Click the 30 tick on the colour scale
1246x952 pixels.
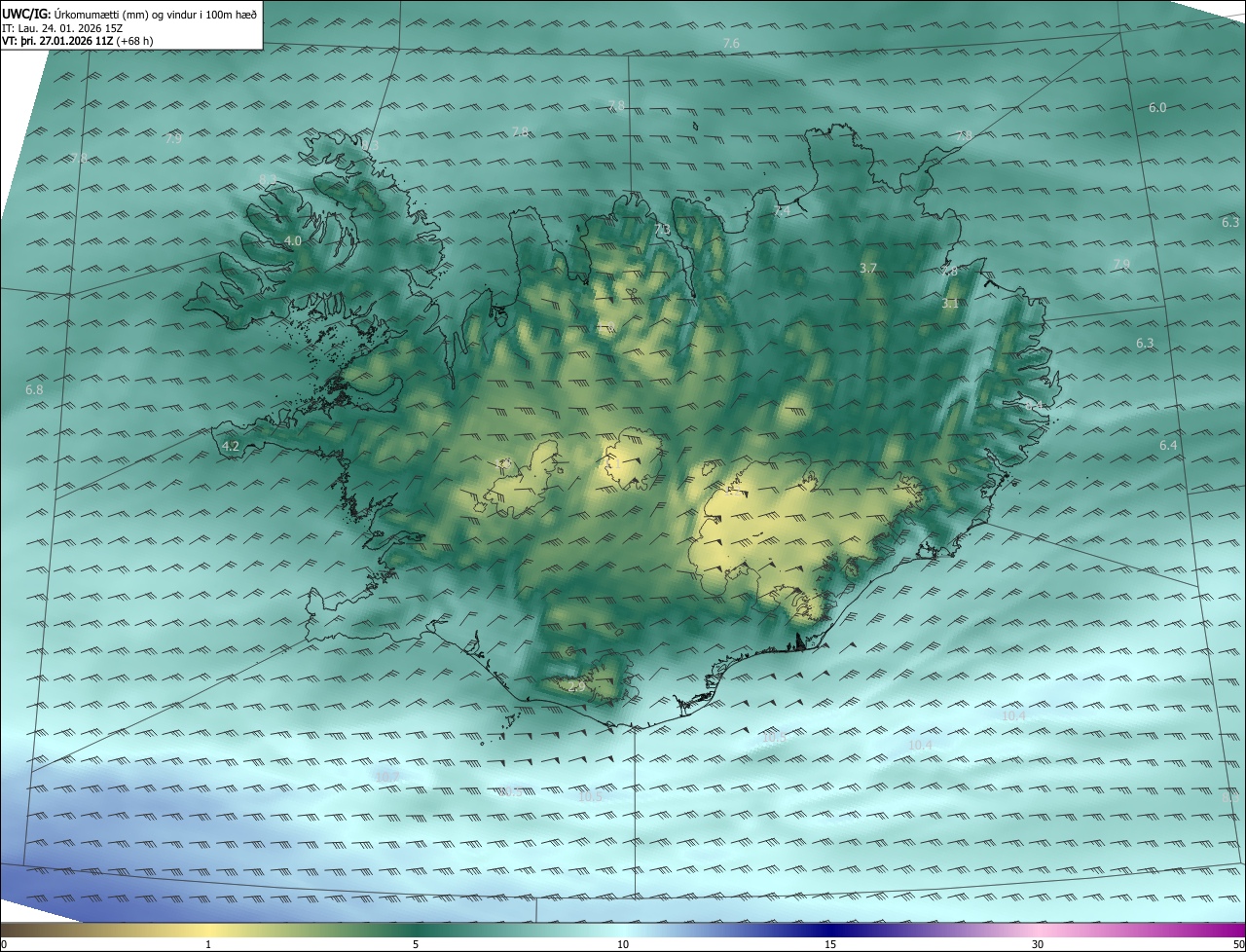pos(1038,944)
